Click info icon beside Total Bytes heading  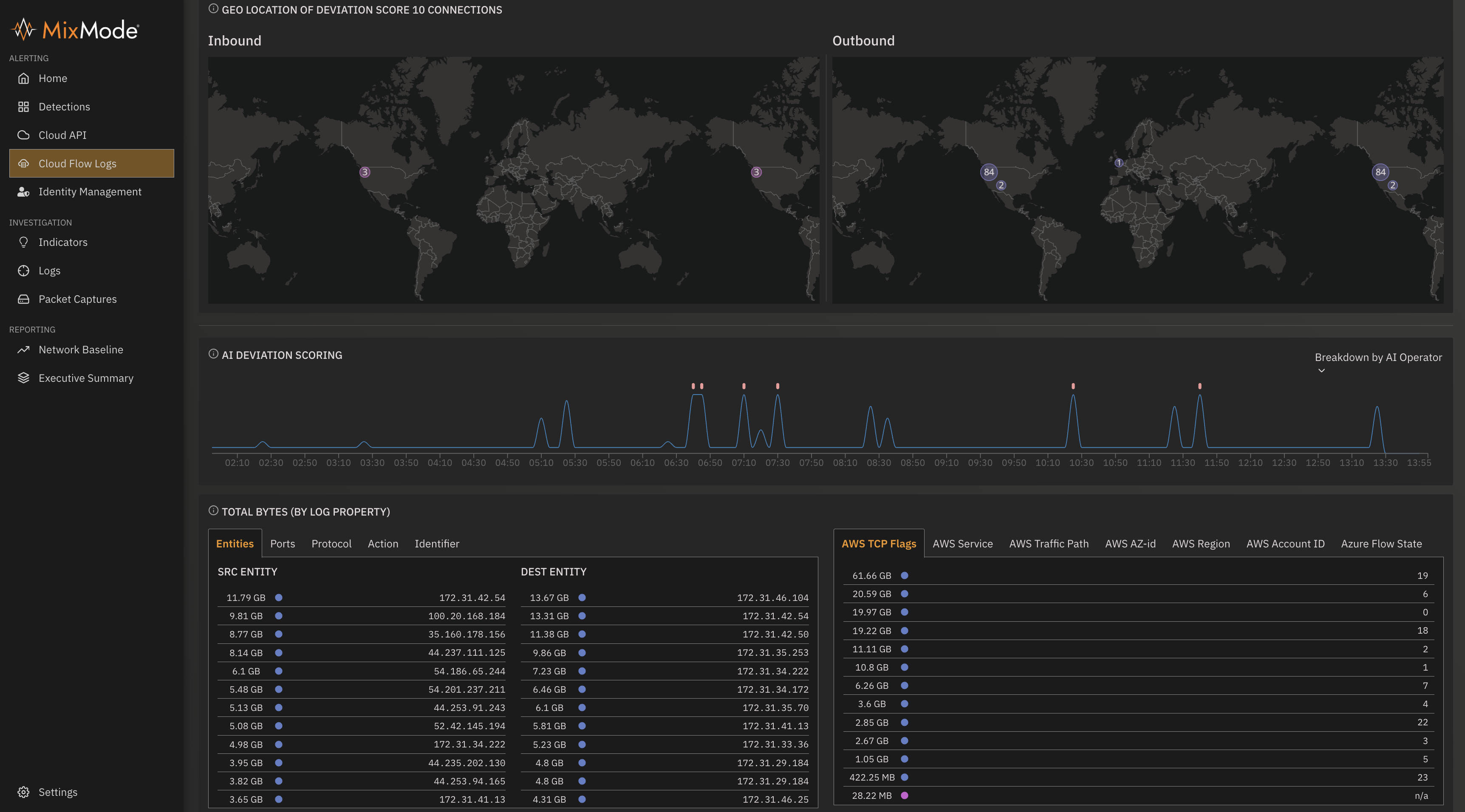point(213,510)
